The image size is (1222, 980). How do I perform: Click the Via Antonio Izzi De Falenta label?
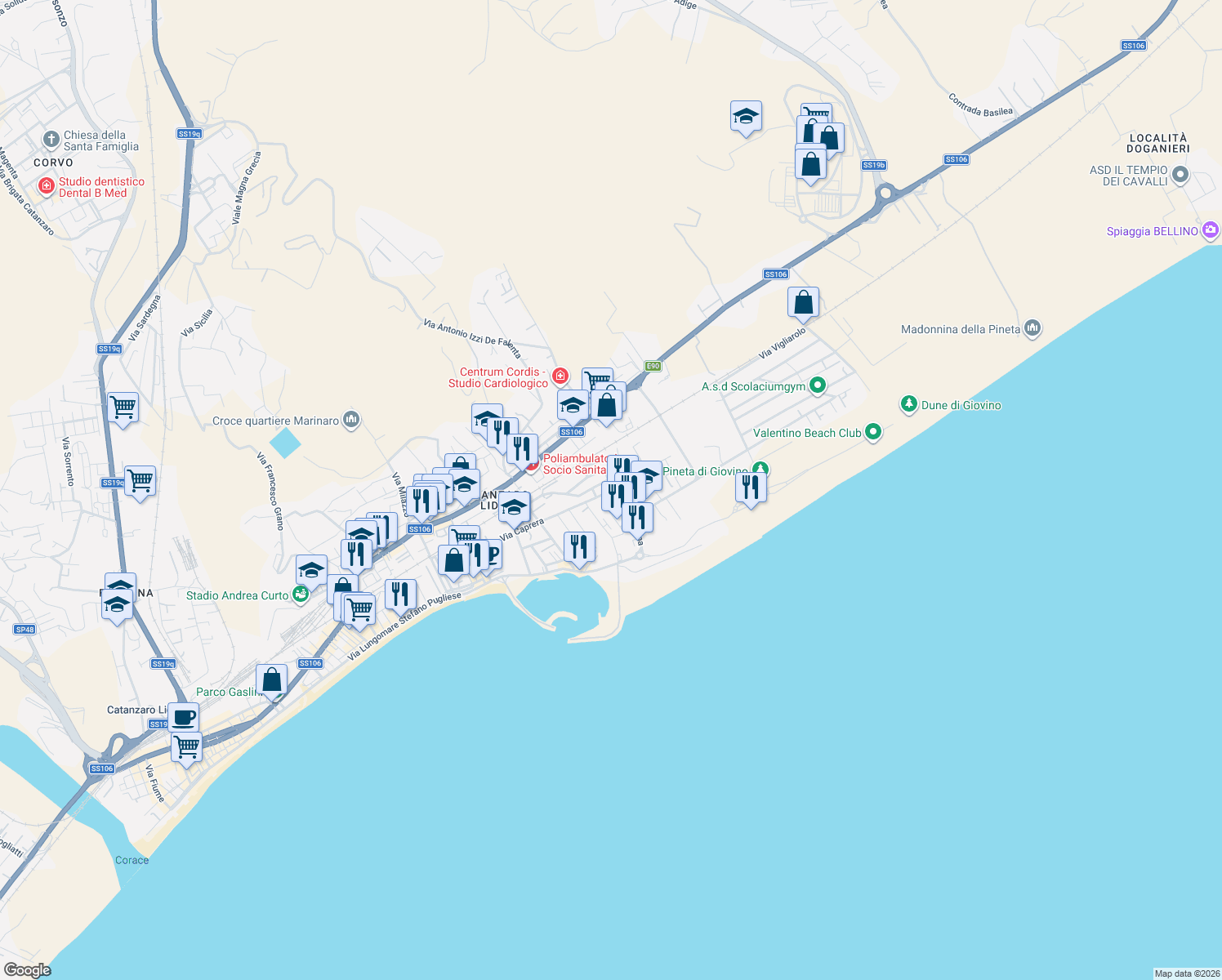[472, 337]
